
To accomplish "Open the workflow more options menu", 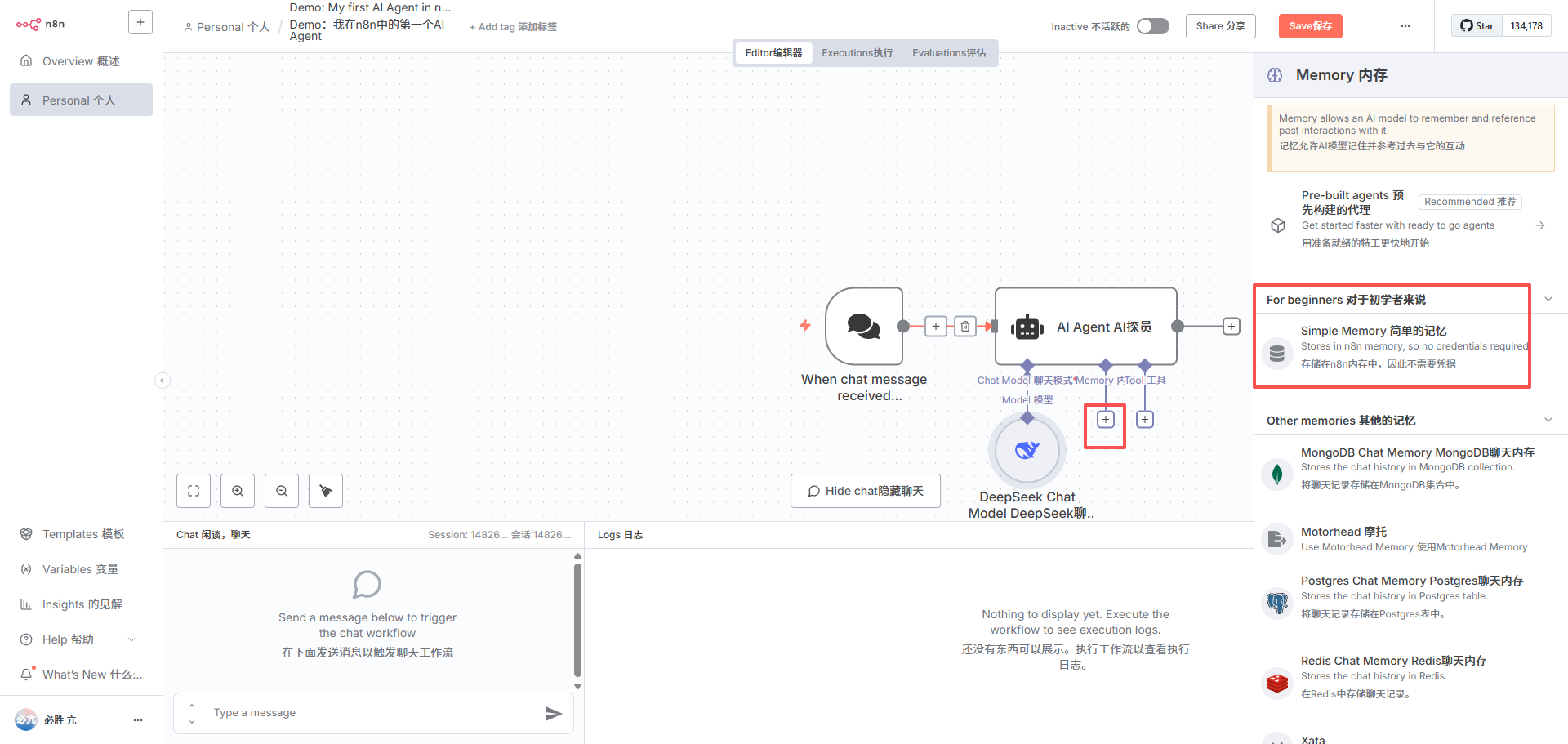I will point(1405,26).
